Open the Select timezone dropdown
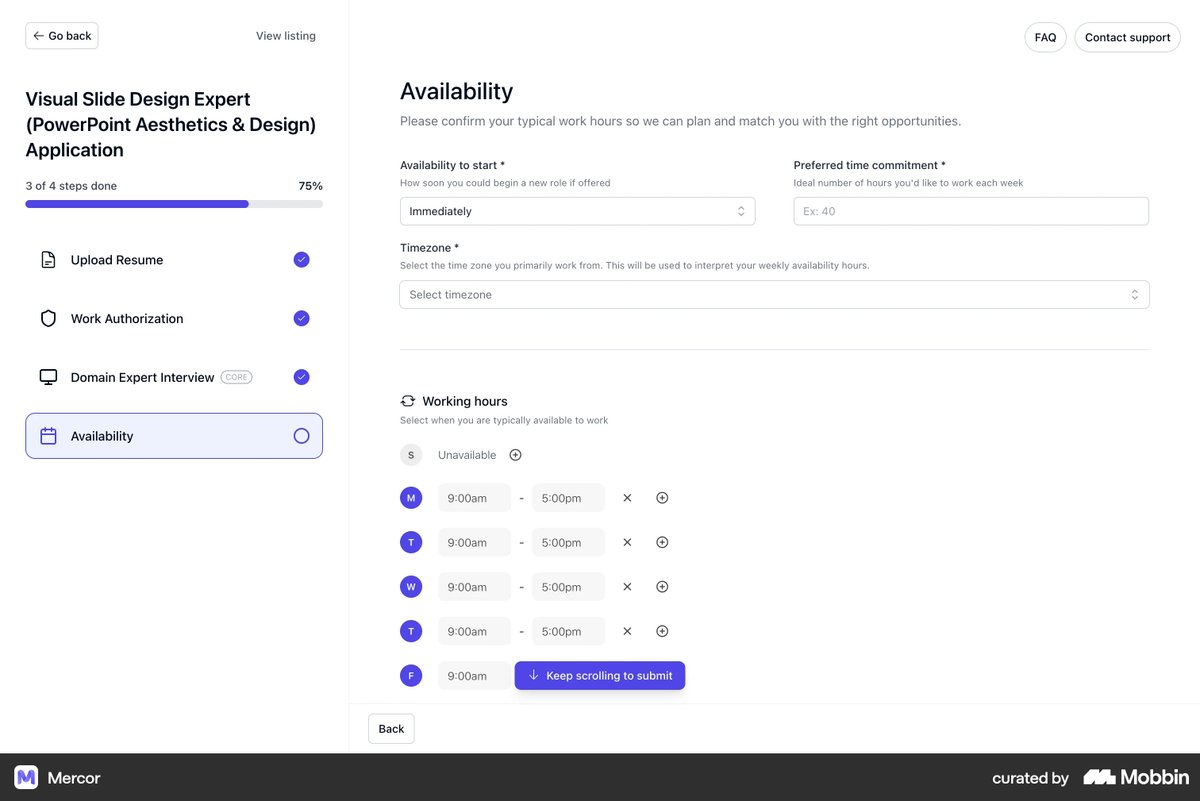This screenshot has width=1200, height=801. 774,295
